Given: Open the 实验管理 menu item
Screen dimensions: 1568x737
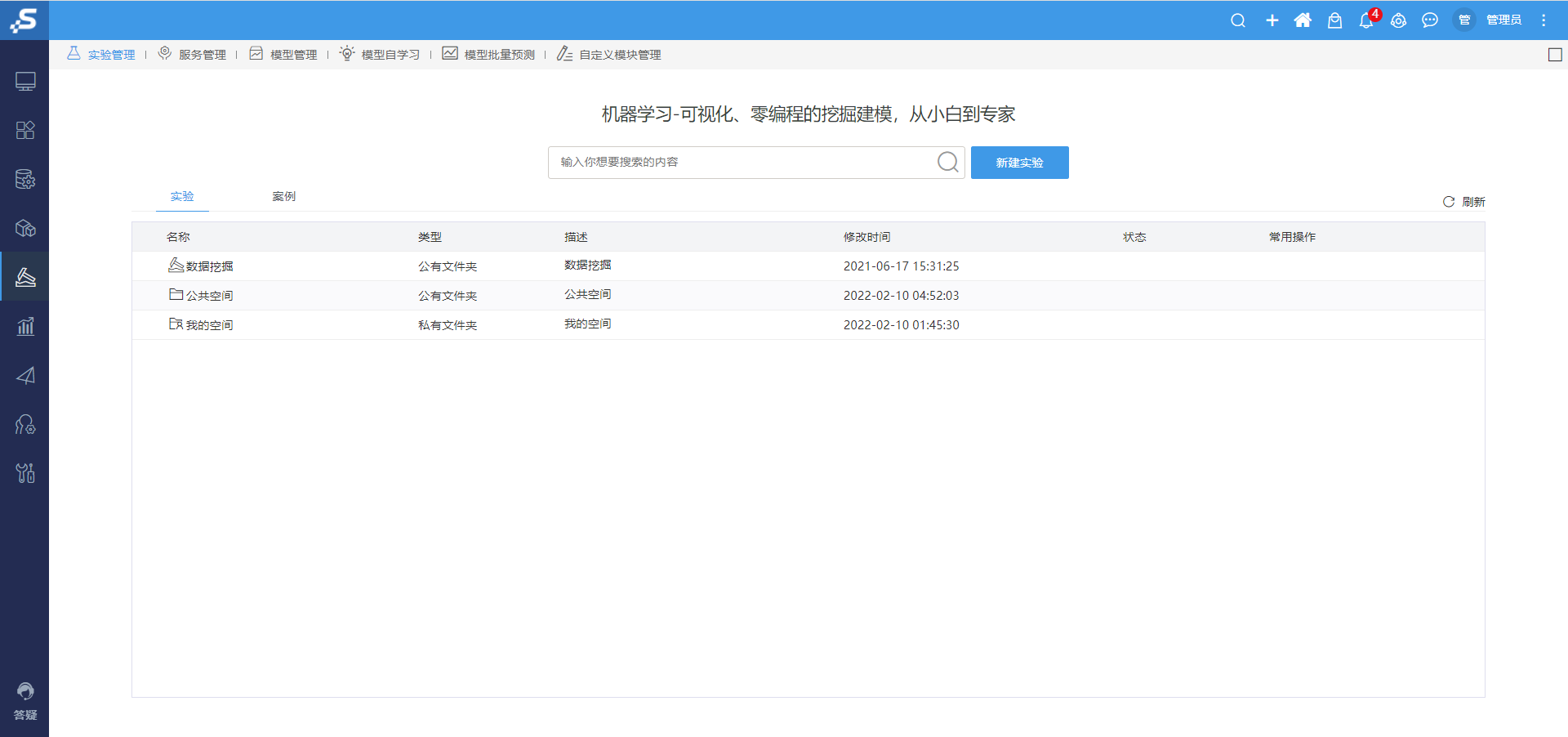Looking at the screenshot, I should click(101, 54).
